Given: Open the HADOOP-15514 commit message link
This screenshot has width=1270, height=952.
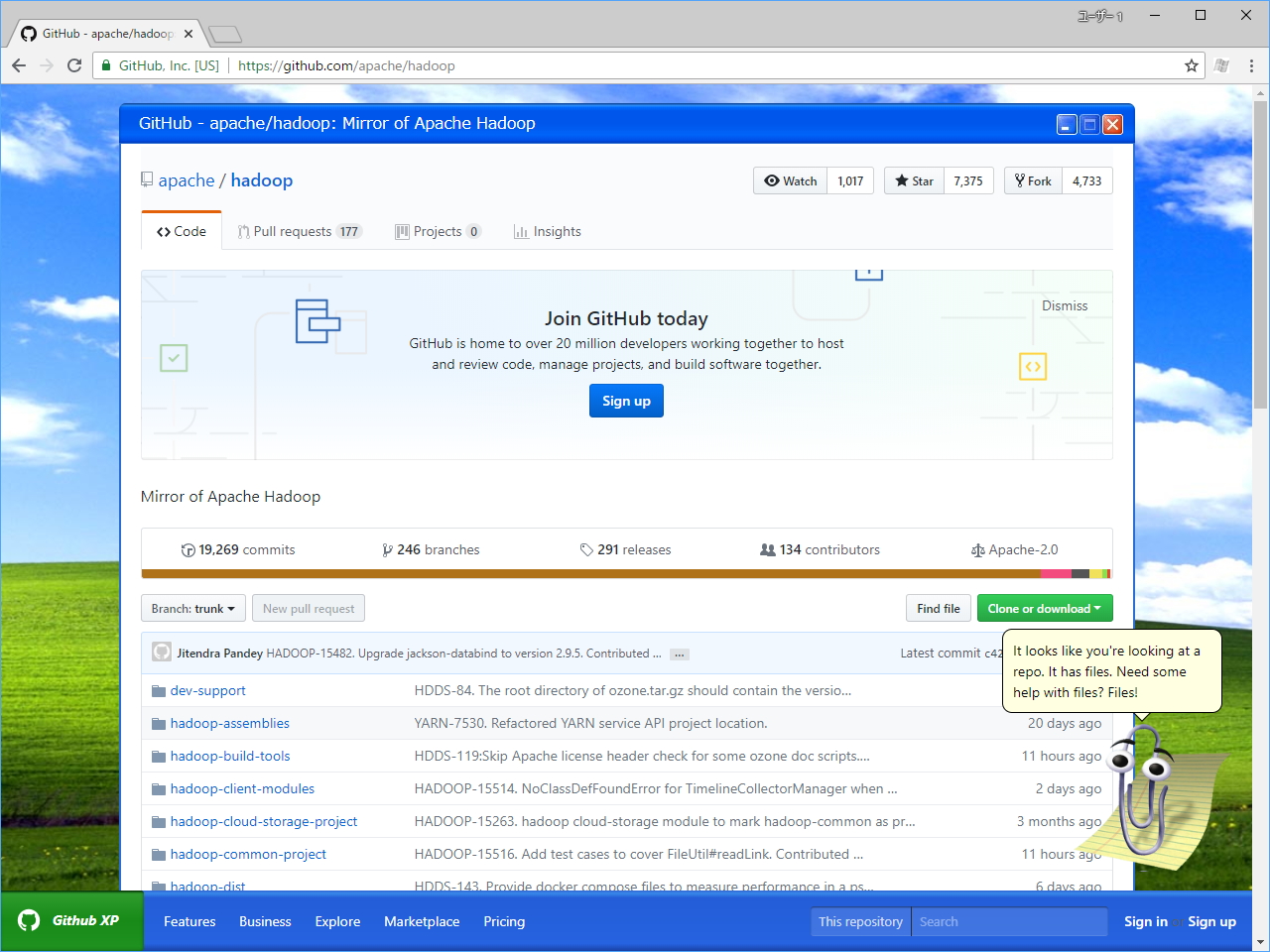Looking at the screenshot, I should point(656,788).
